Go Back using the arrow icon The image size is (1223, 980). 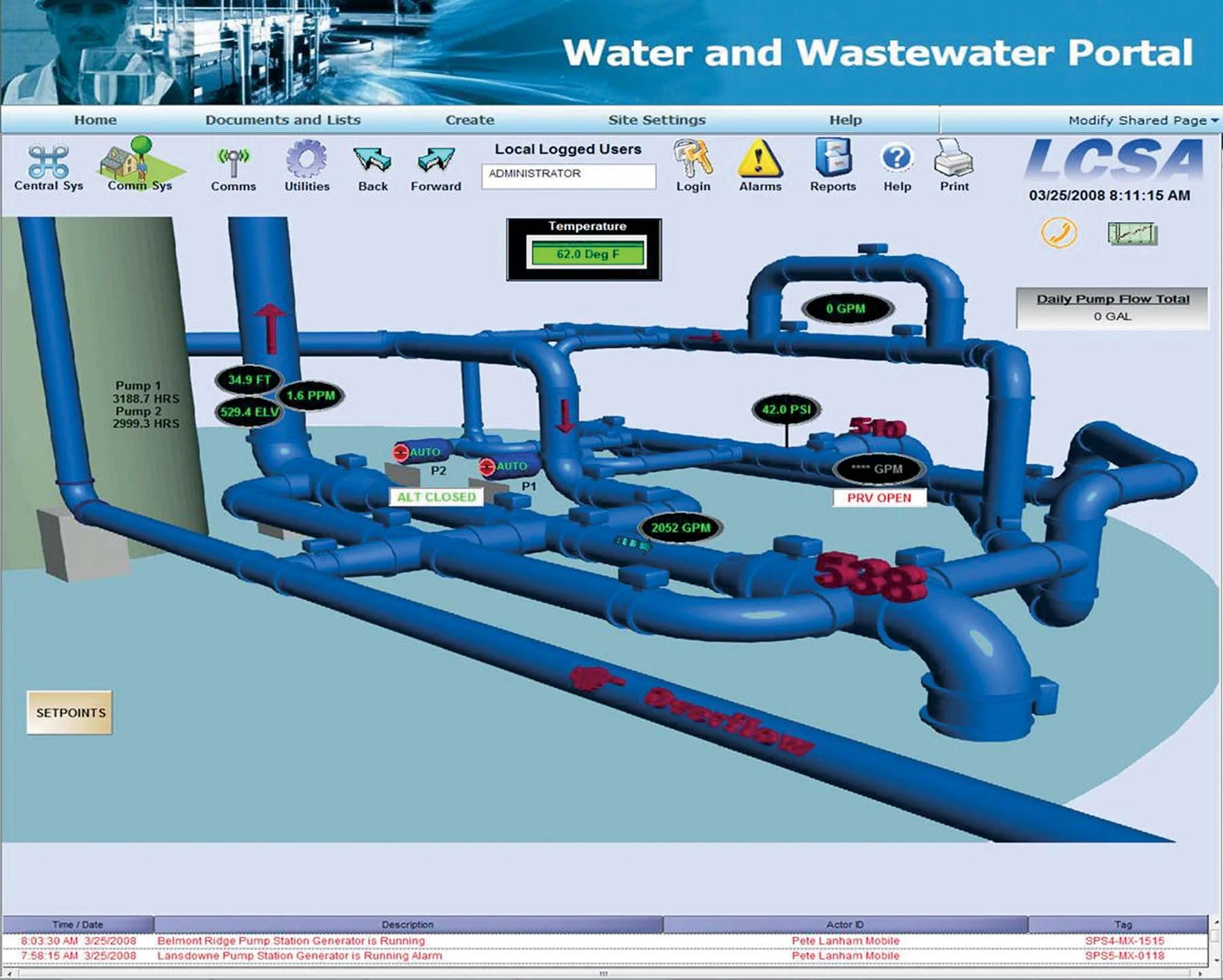(x=372, y=160)
